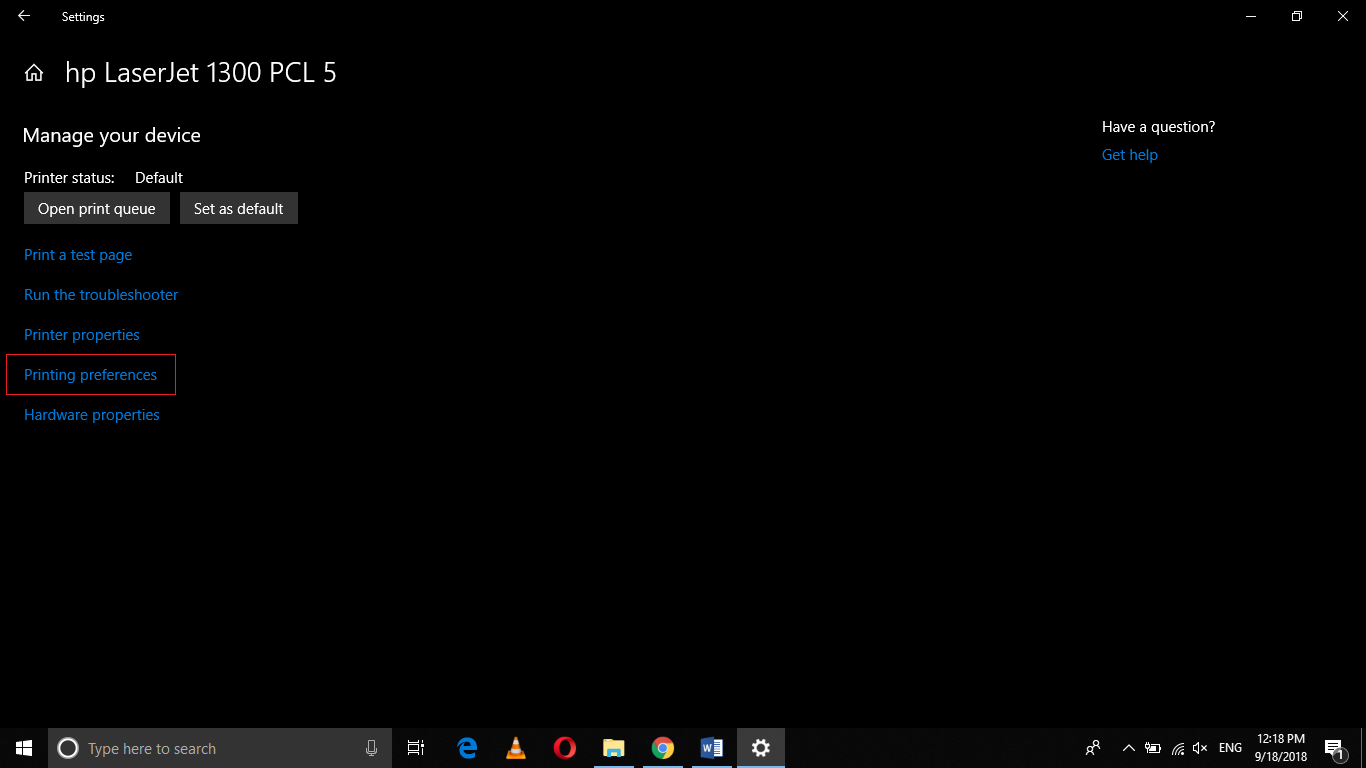
Task: Click the Get help link
Action: (x=1129, y=154)
